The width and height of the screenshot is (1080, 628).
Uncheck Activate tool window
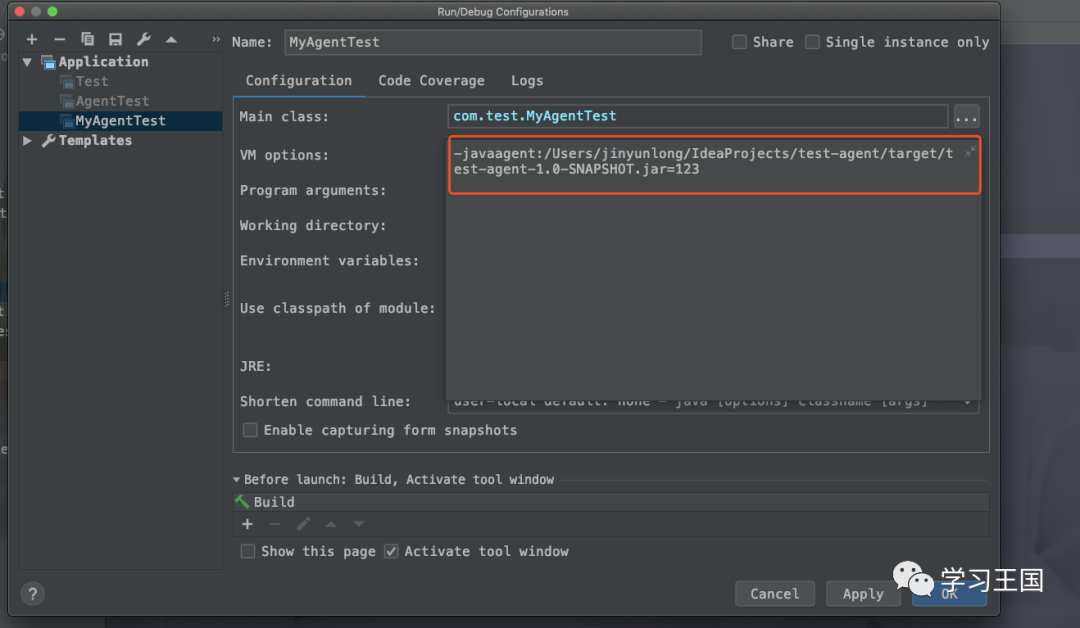pyautogui.click(x=391, y=551)
